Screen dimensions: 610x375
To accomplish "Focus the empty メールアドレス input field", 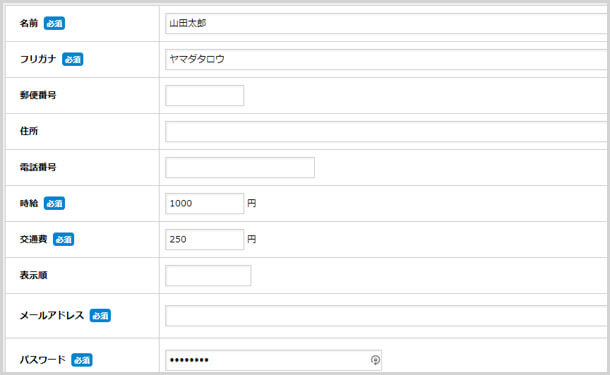I will pyautogui.click(x=387, y=315).
